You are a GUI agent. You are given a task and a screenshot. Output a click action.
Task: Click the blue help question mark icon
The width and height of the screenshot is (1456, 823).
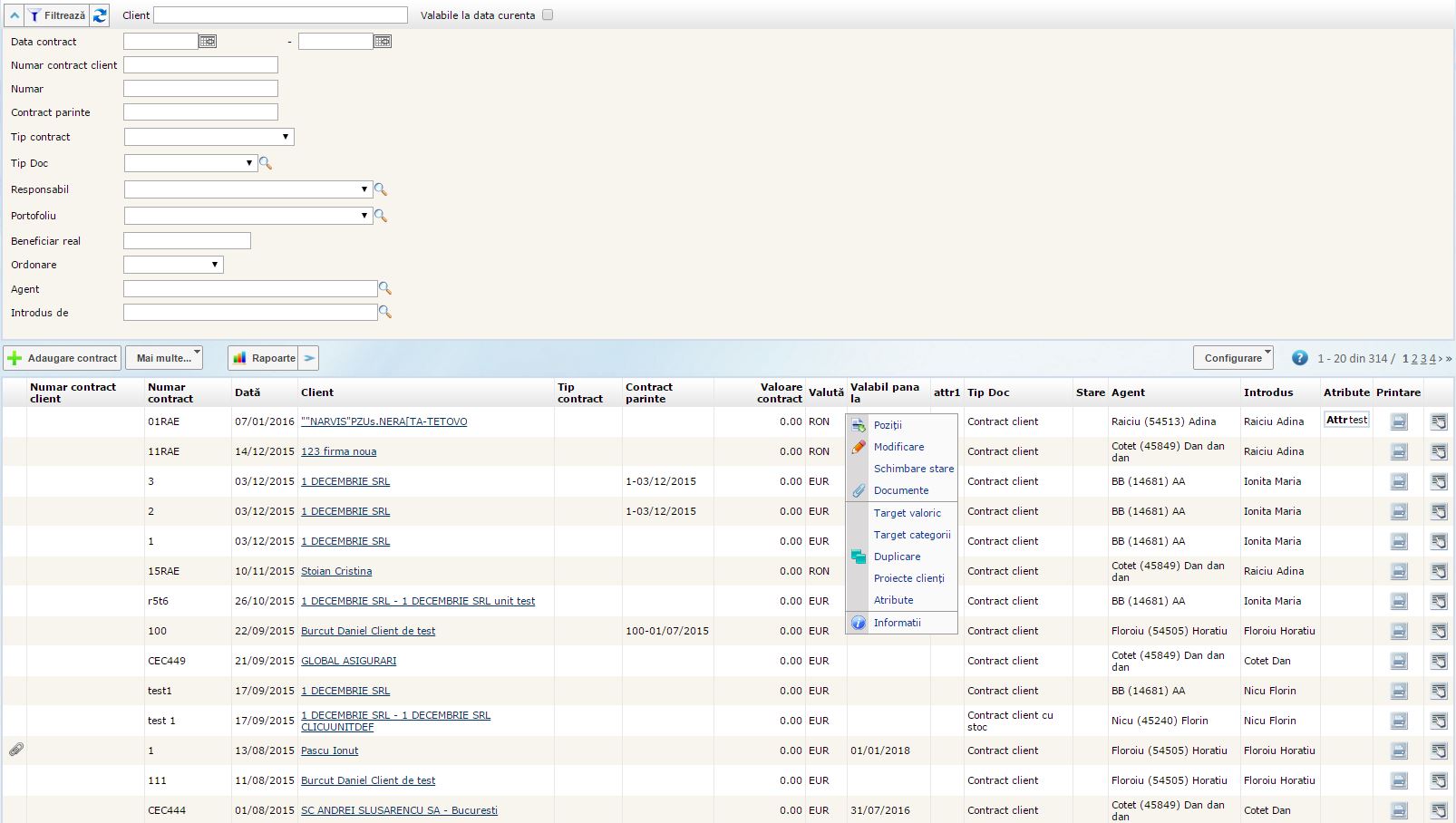(1299, 358)
